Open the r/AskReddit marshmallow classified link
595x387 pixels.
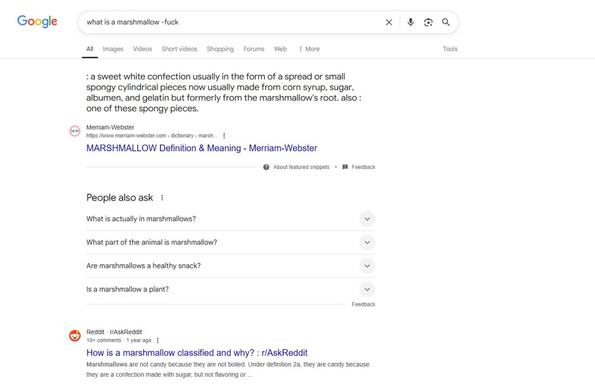click(197, 353)
